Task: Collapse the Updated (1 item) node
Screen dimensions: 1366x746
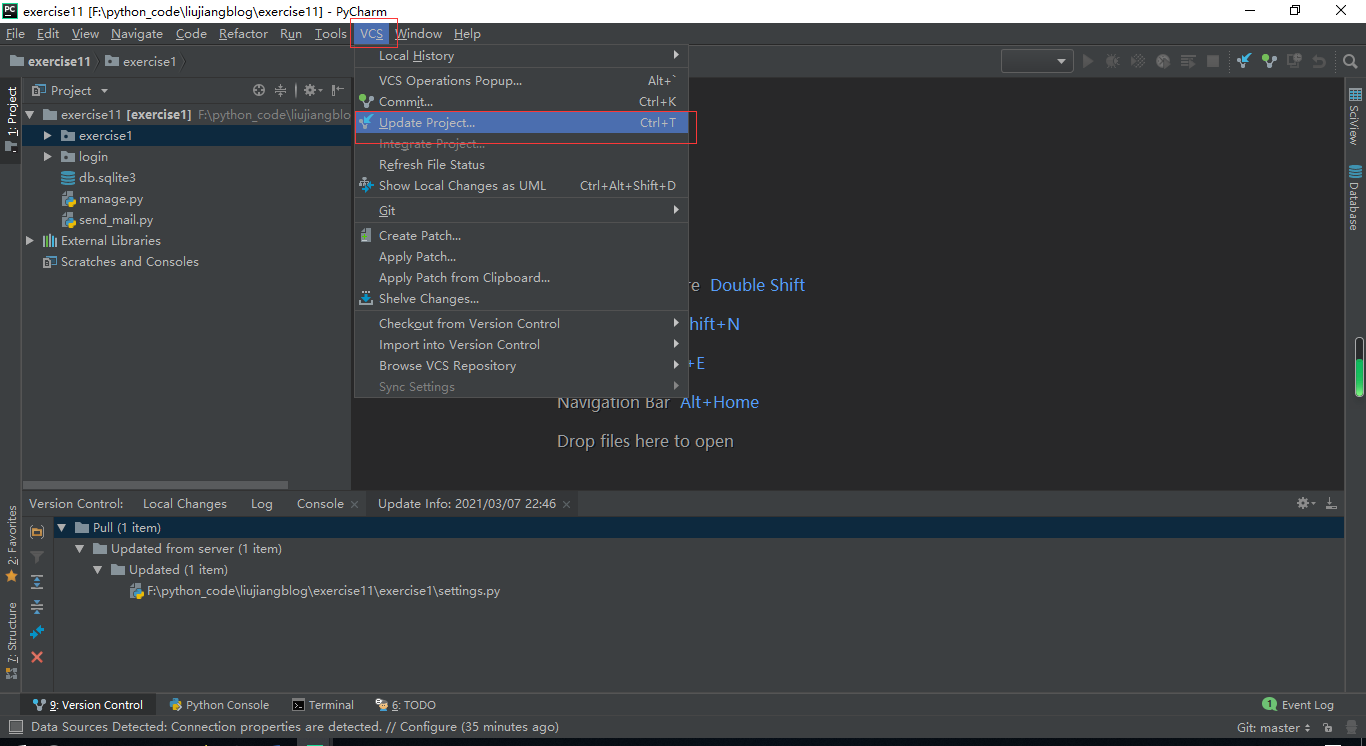Action: [x=98, y=570]
